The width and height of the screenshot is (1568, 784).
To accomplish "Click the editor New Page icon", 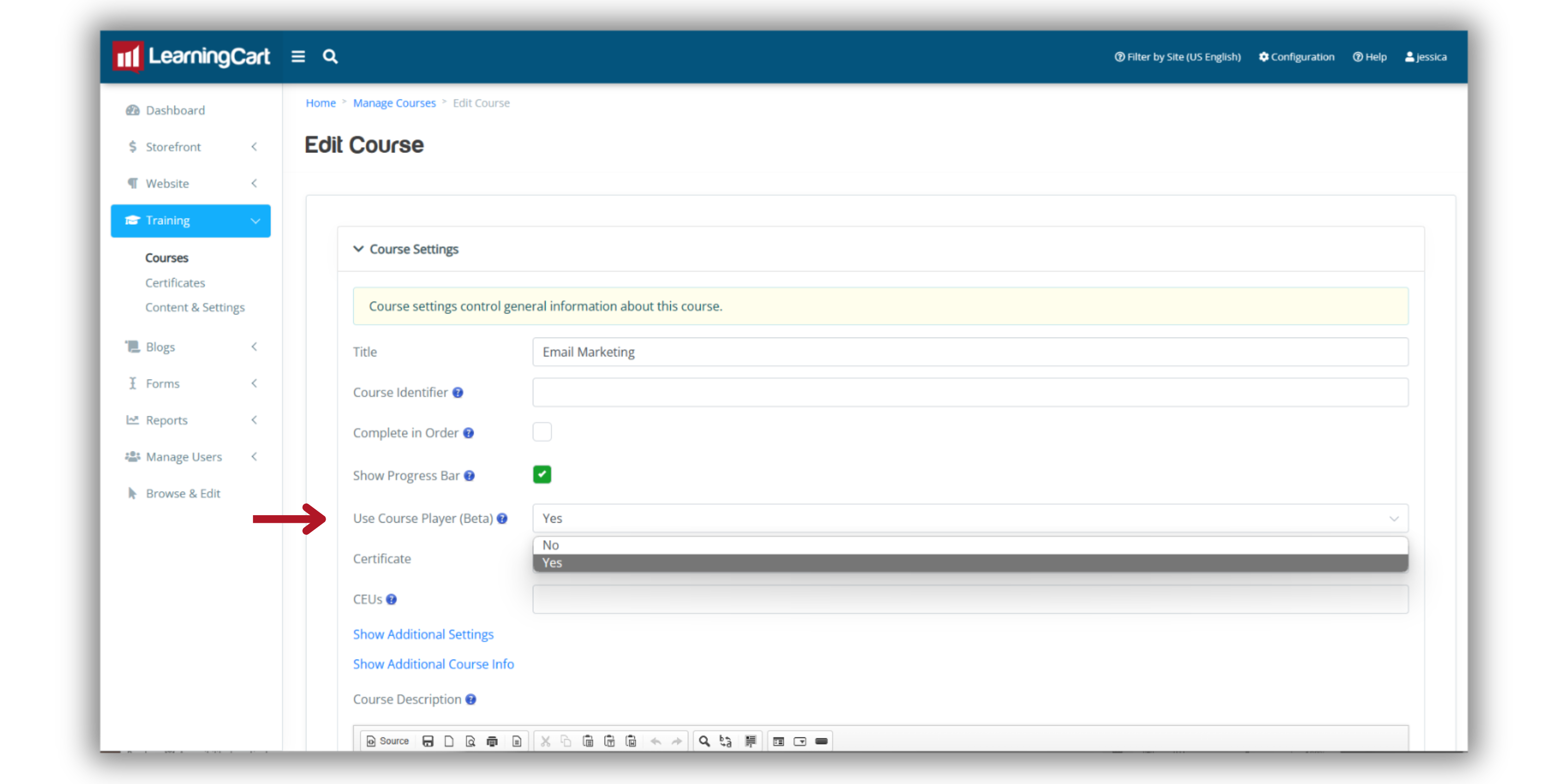I will pos(449,741).
